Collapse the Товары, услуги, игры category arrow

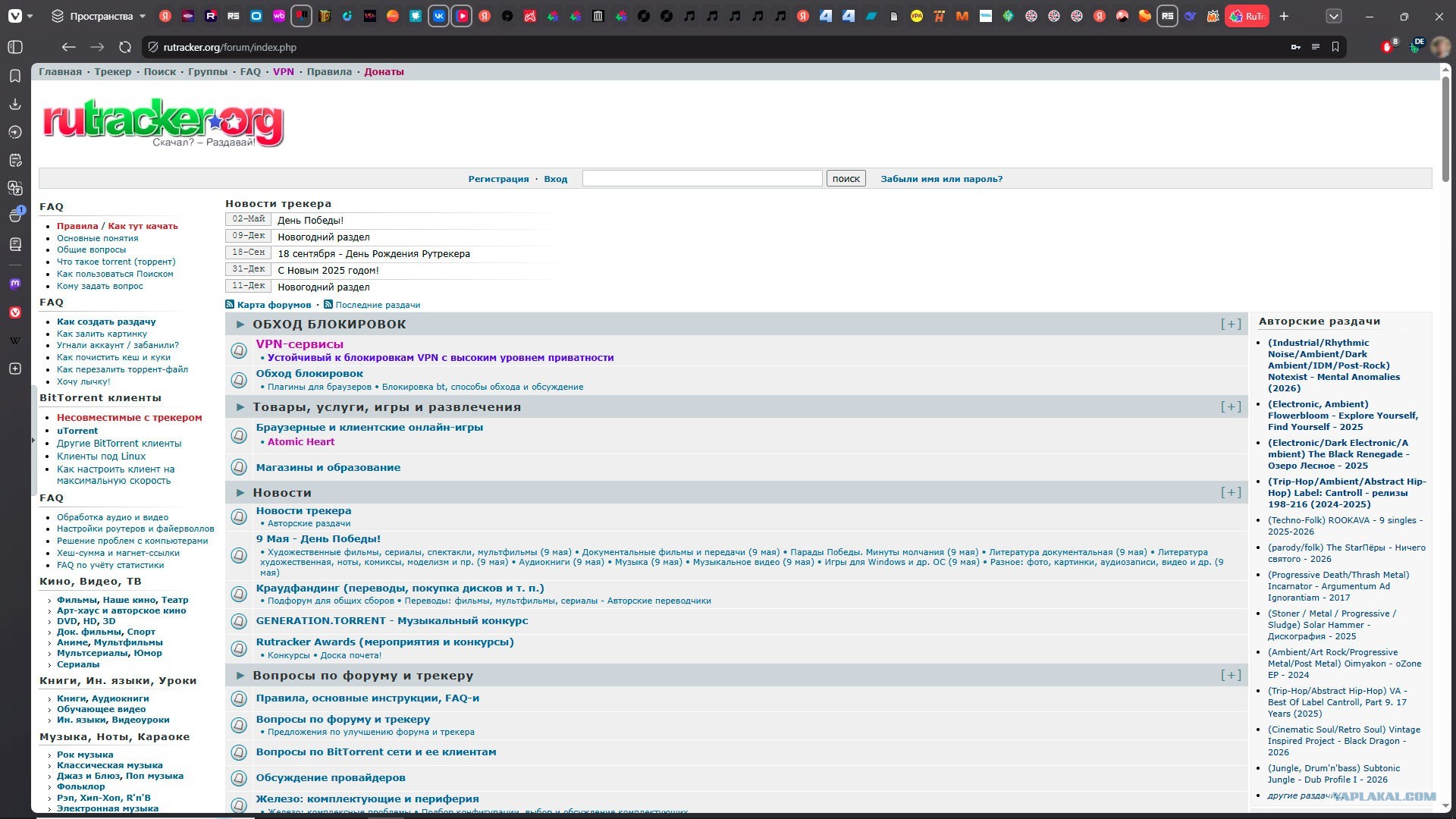(240, 407)
